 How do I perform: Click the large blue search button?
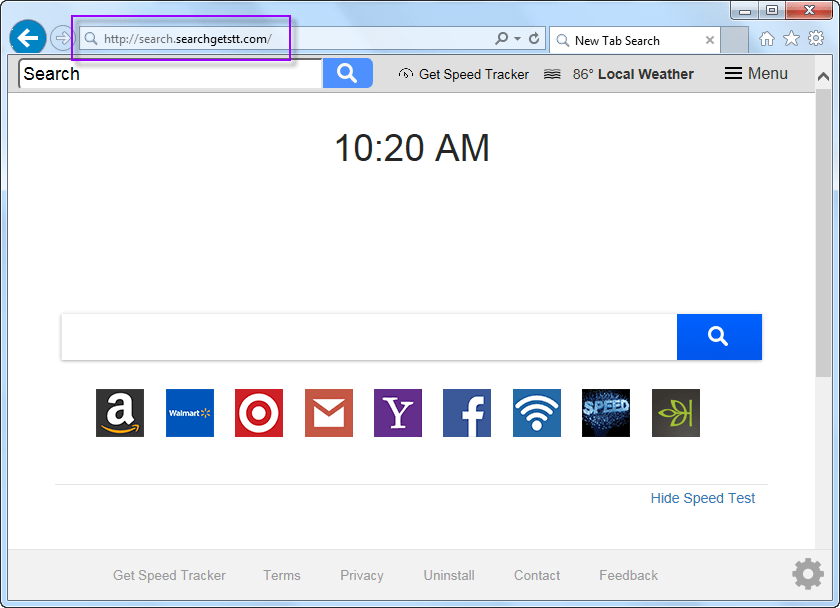coord(719,337)
